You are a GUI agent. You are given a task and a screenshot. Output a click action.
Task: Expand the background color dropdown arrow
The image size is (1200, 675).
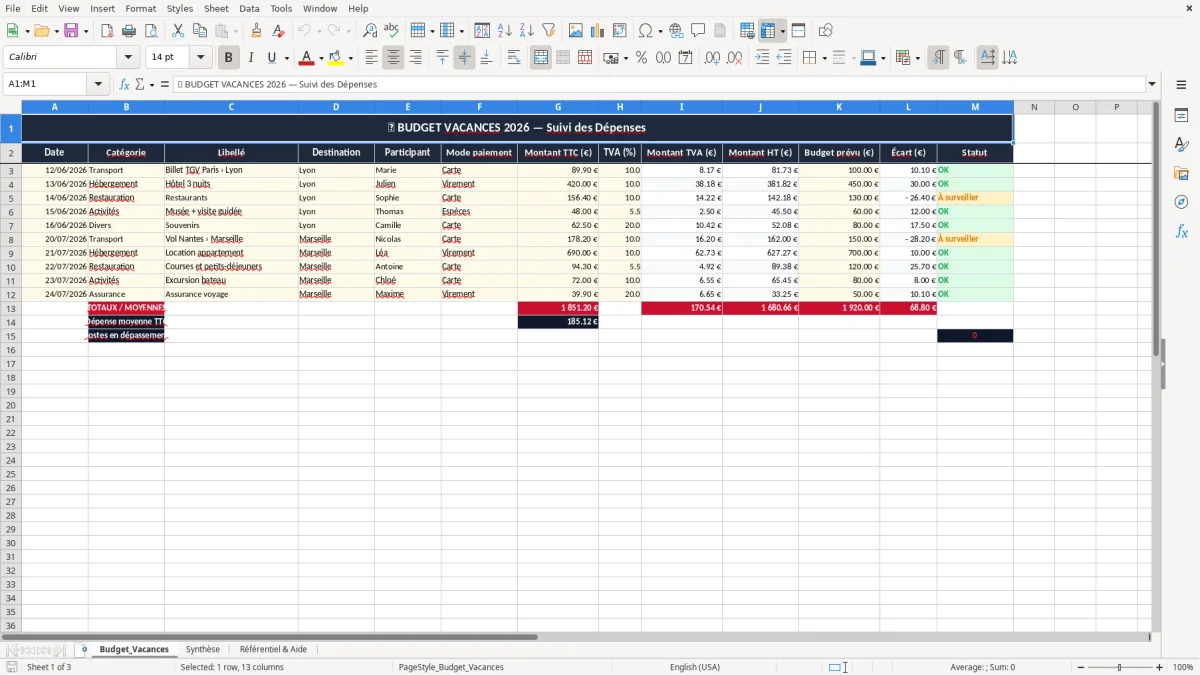350,58
